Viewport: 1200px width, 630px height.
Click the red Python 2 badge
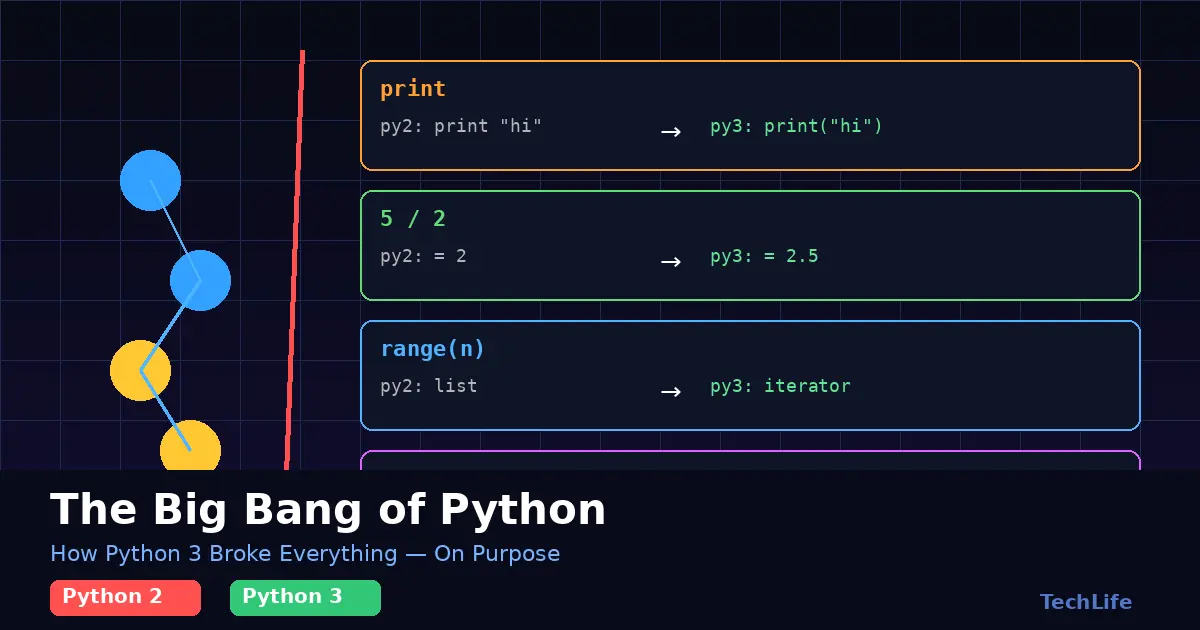[x=125, y=597]
